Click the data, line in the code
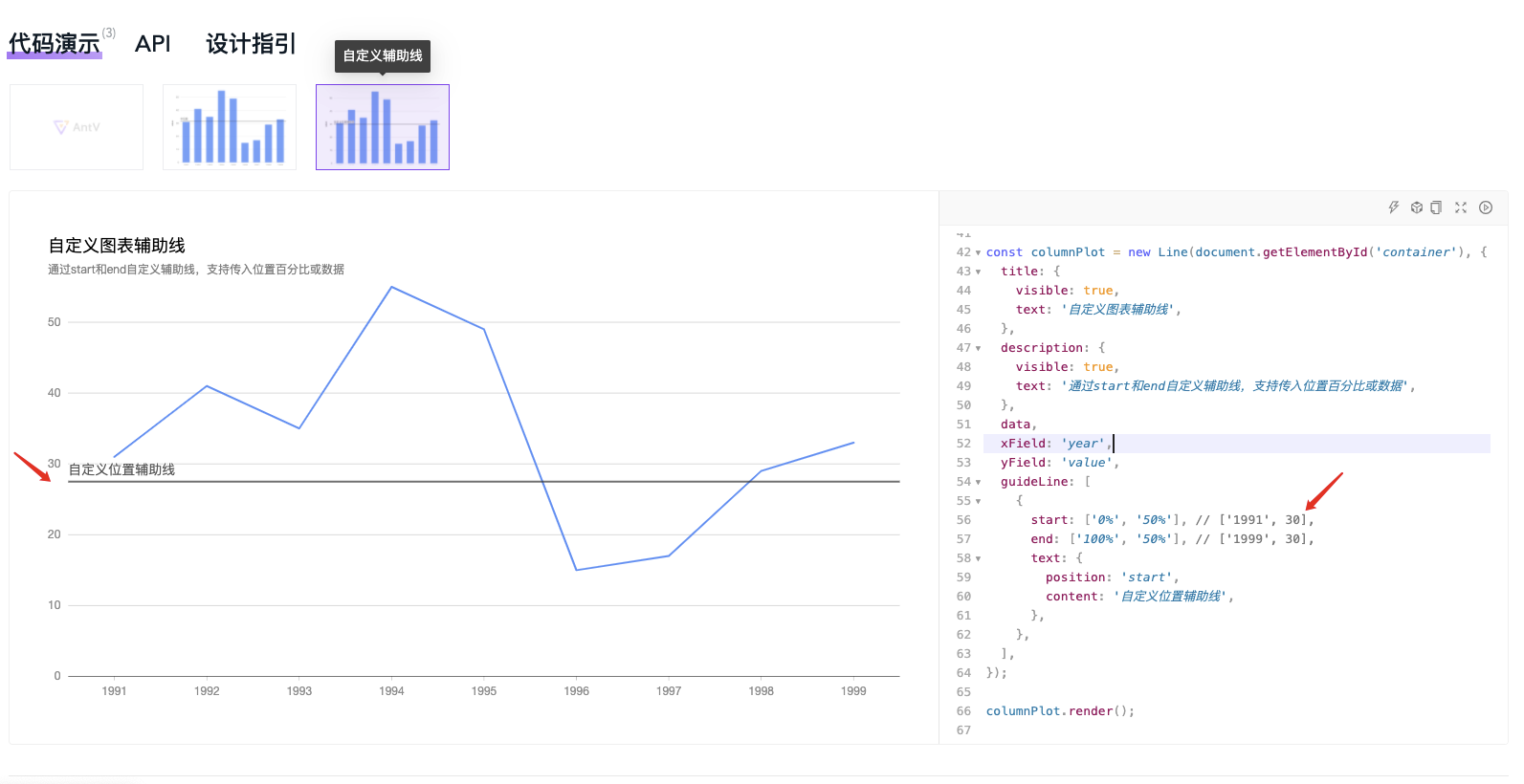This screenshot has height=784, width=1524. pyautogui.click(x=1019, y=425)
